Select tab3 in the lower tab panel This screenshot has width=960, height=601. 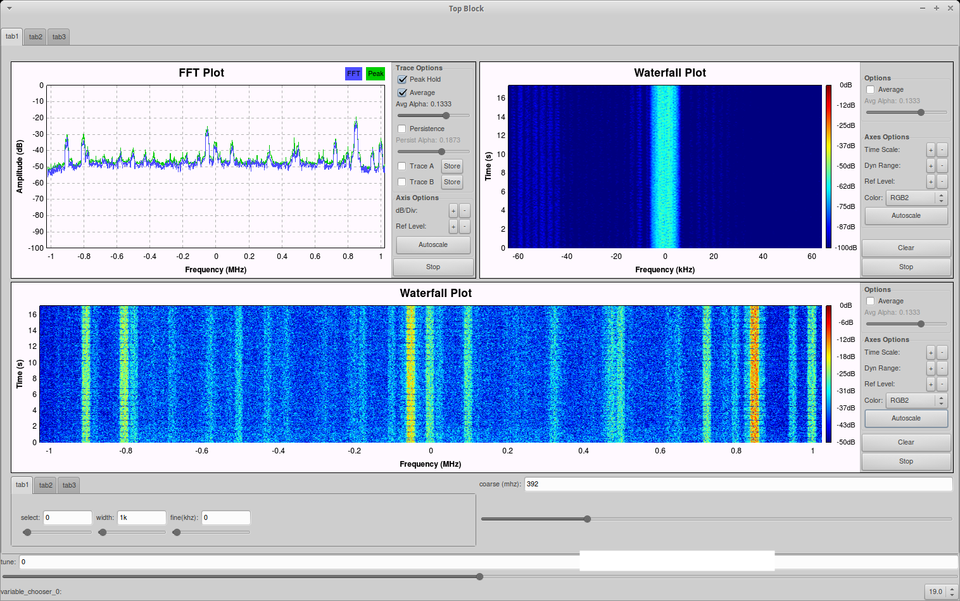coord(69,485)
